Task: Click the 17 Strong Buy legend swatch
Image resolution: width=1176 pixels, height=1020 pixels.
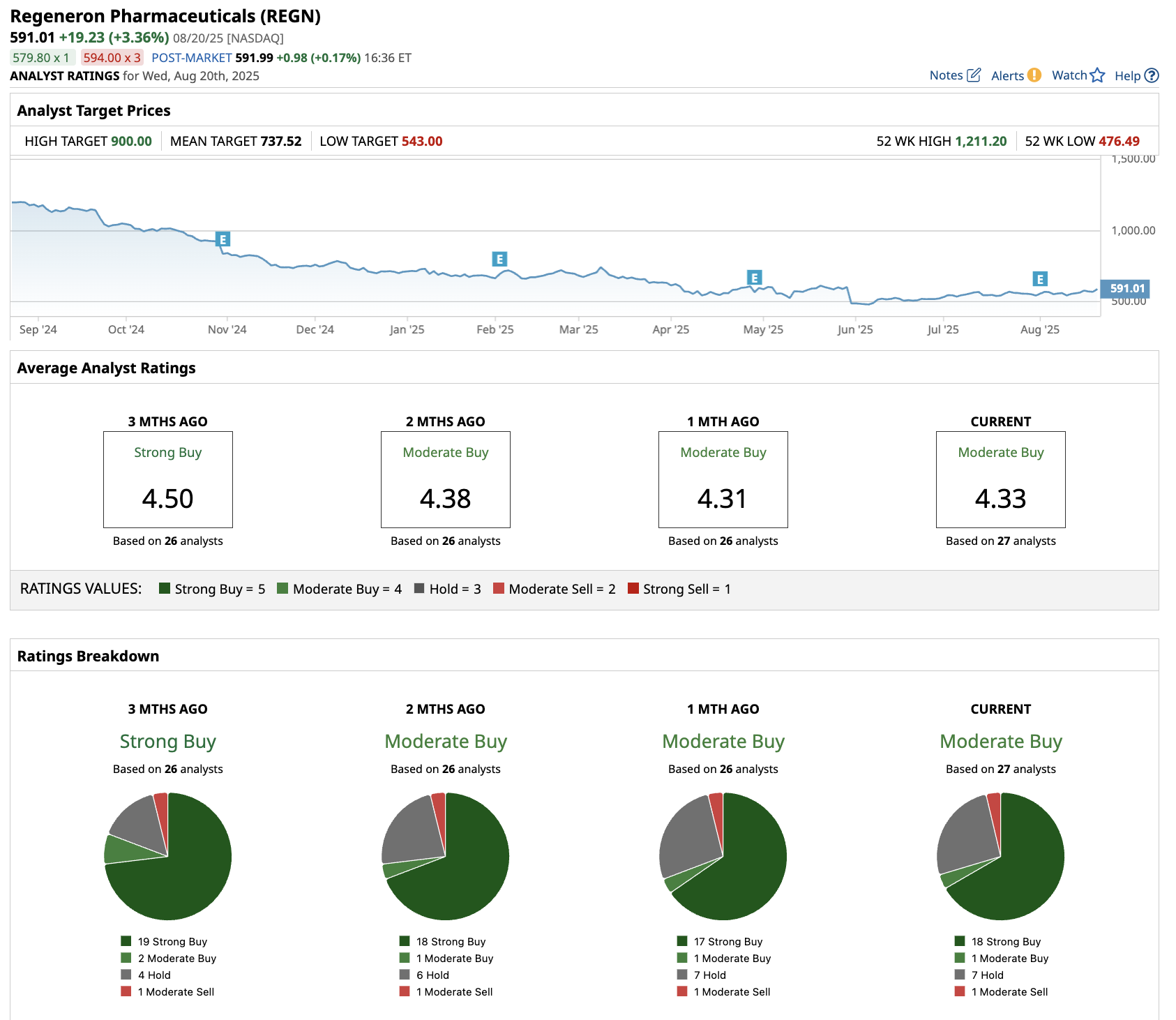Action: [x=682, y=941]
